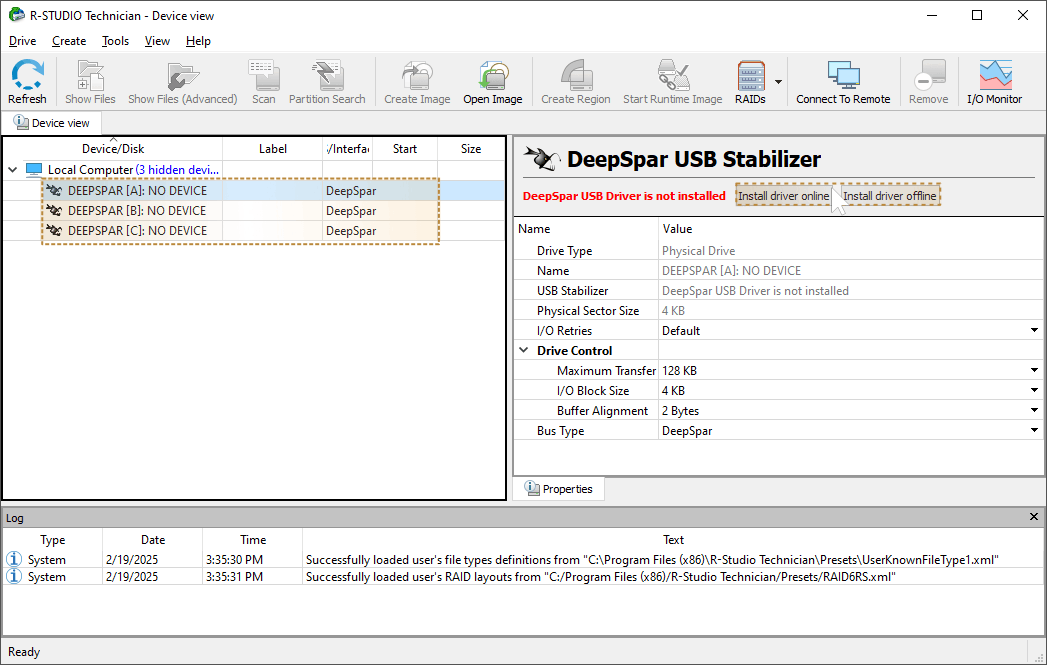
Task: Minimize the R-STUDIO window
Action: [933, 15]
